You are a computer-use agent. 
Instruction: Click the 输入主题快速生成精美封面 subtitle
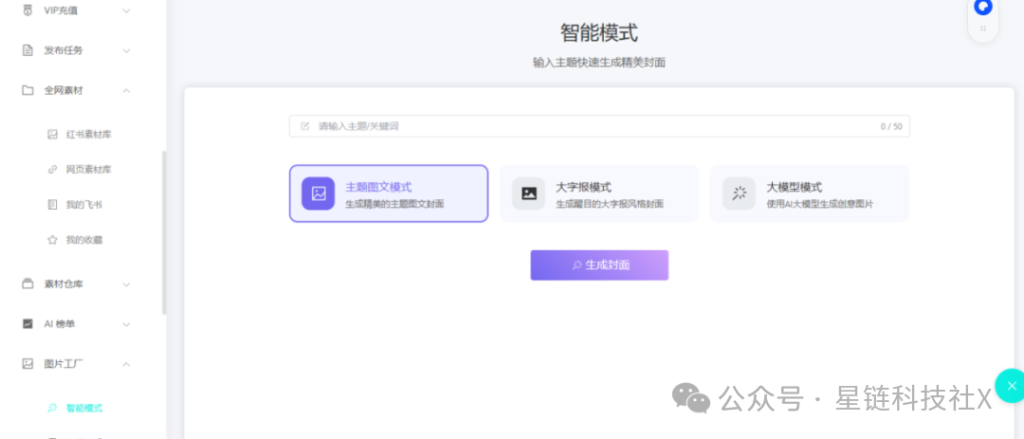tap(599, 63)
